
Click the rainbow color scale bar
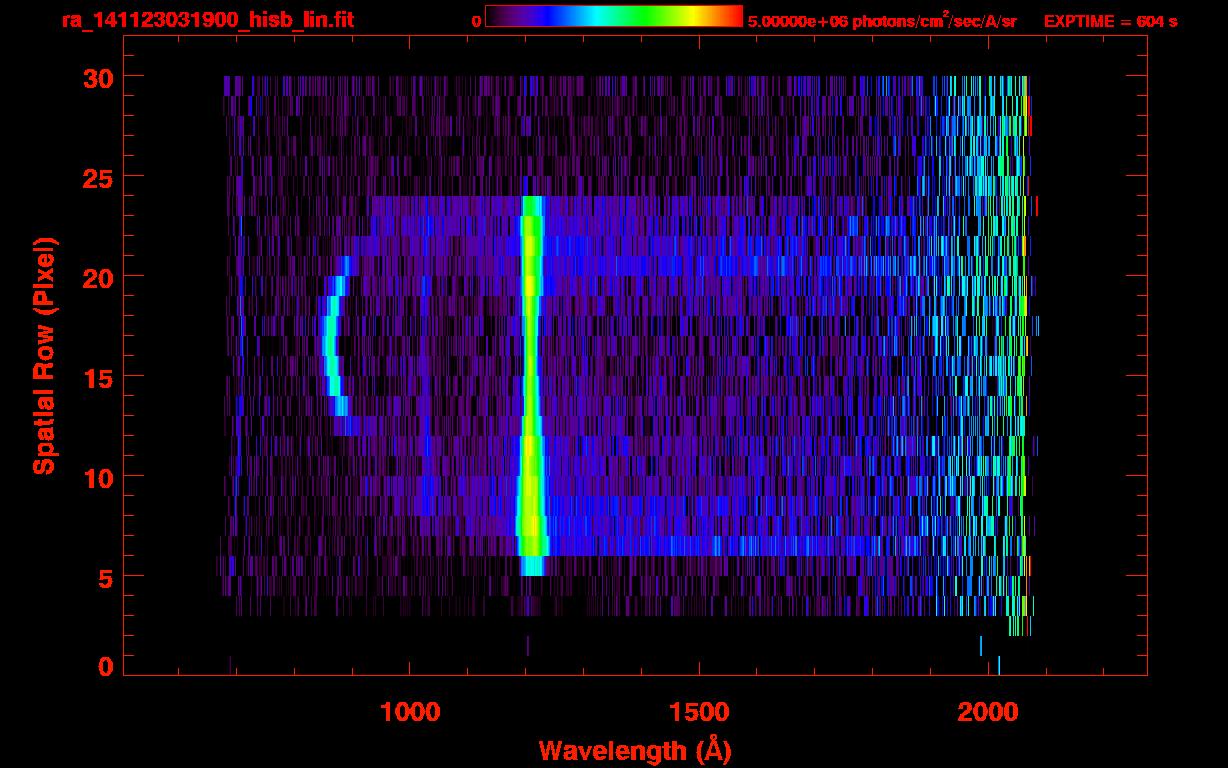(614, 16)
